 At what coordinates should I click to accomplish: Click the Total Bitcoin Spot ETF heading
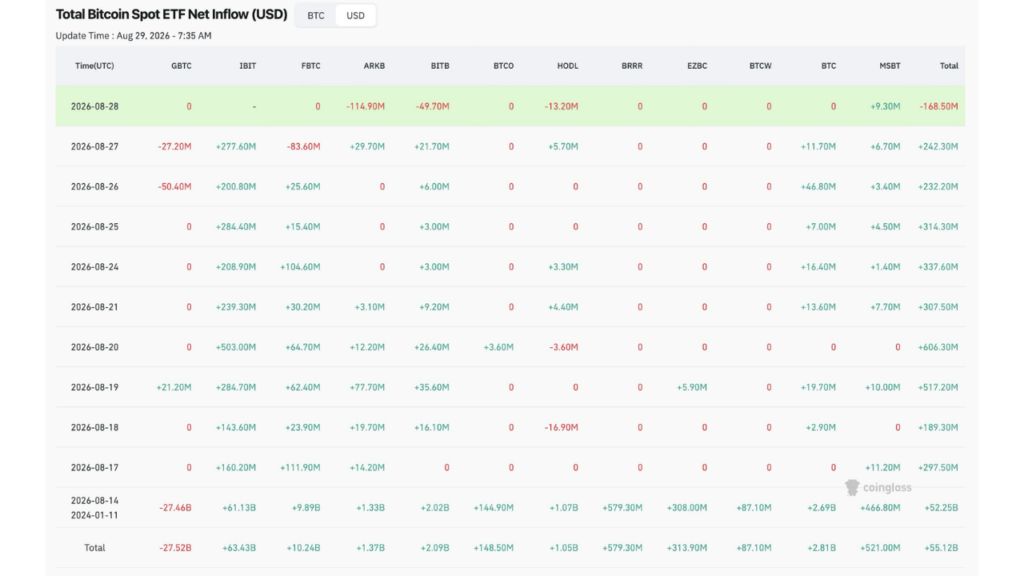point(171,14)
